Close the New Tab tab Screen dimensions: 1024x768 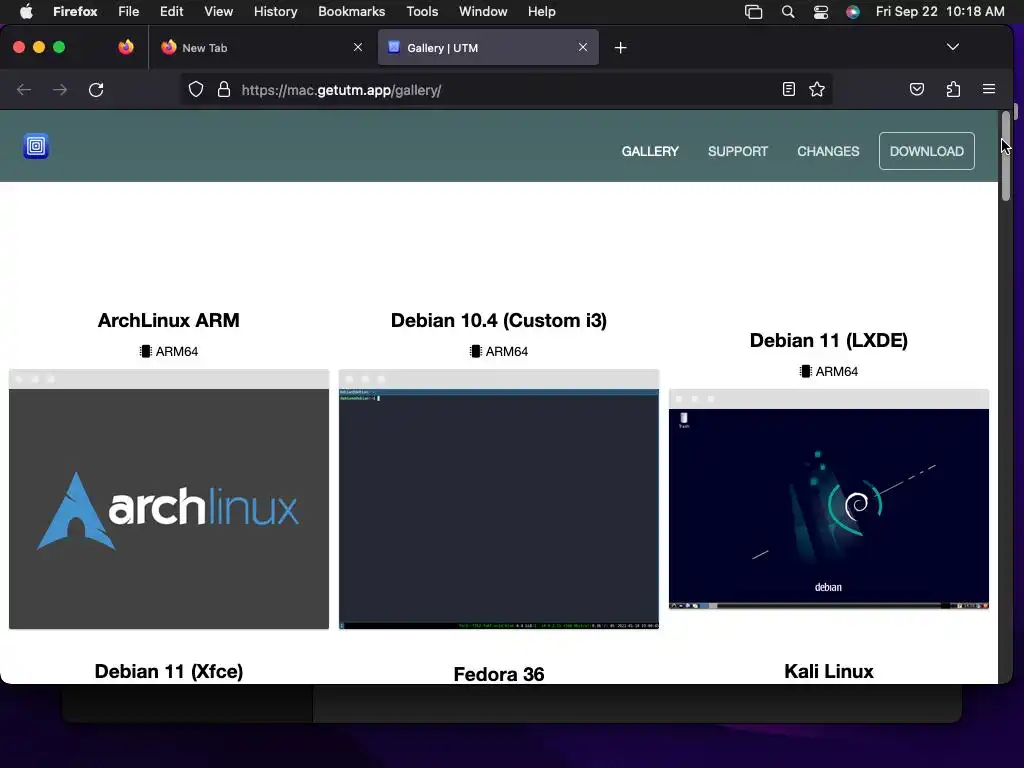click(358, 47)
